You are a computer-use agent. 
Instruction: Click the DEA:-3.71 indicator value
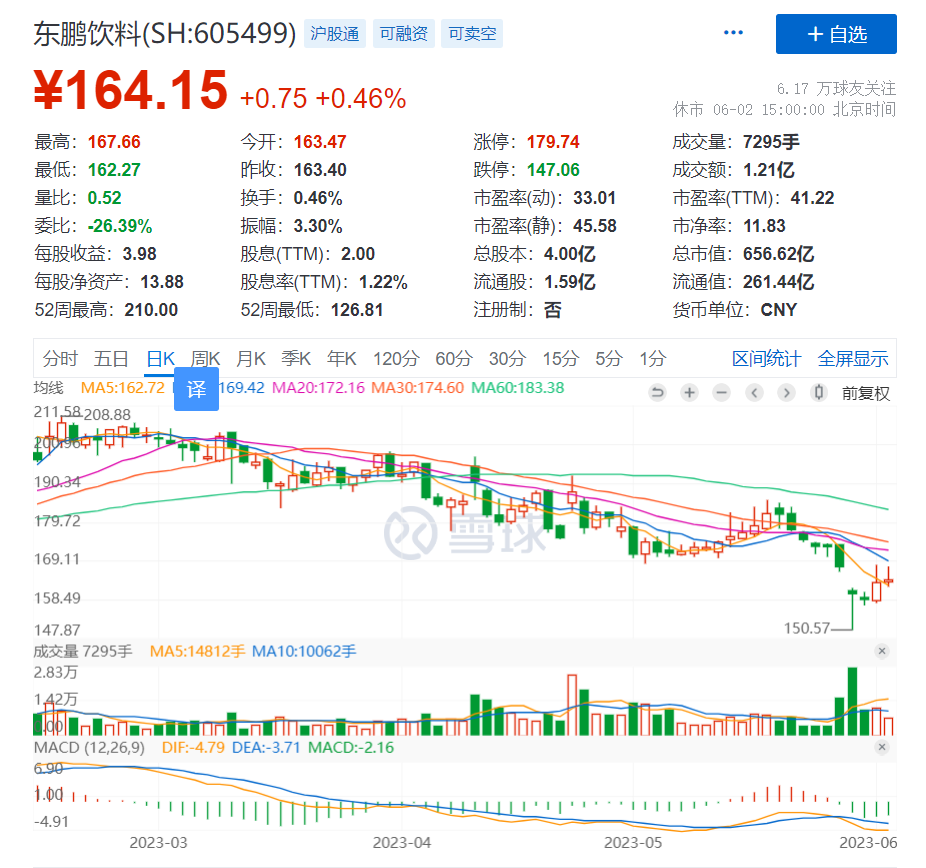coord(266,748)
